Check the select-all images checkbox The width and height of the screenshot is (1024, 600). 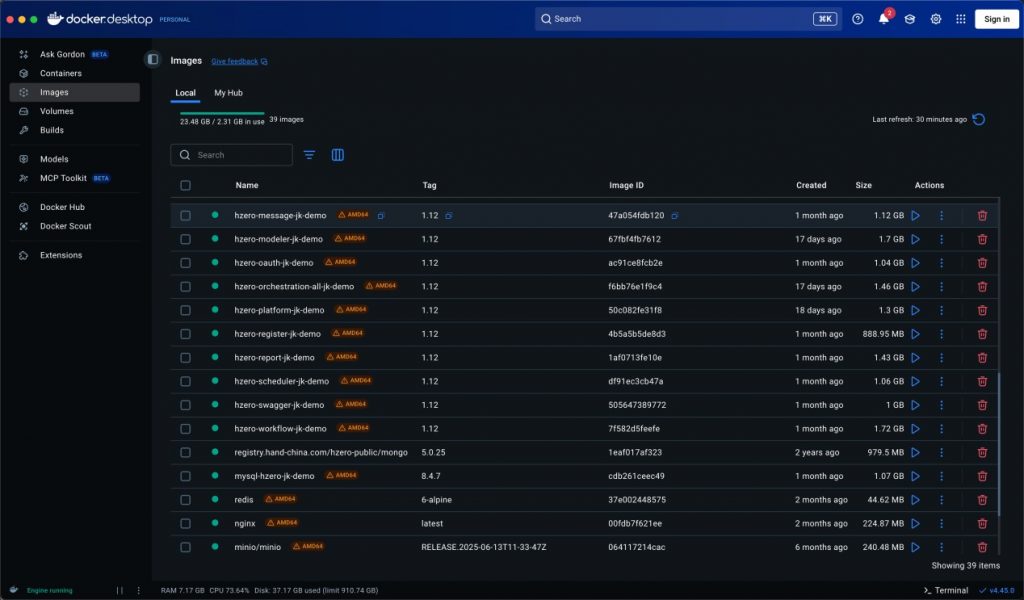click(185, 185)
